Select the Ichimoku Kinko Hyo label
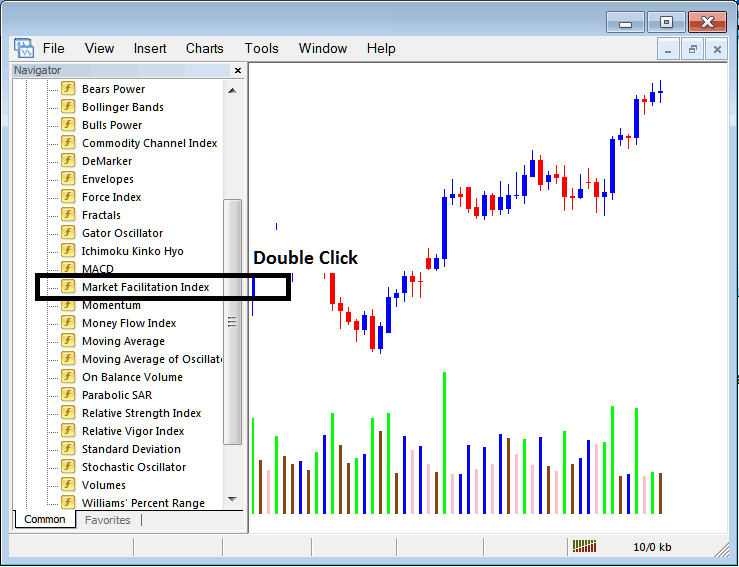Viewport: 739px width, 567px height. [132, 251]
